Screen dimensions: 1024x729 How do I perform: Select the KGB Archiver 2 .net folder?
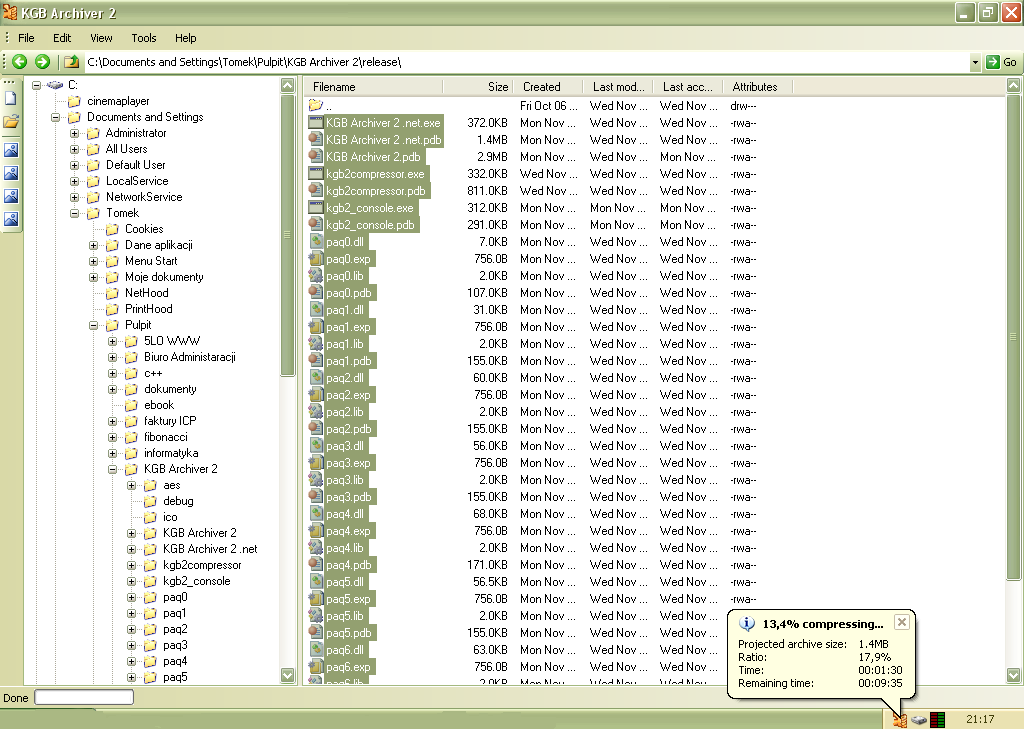(210, 549)
